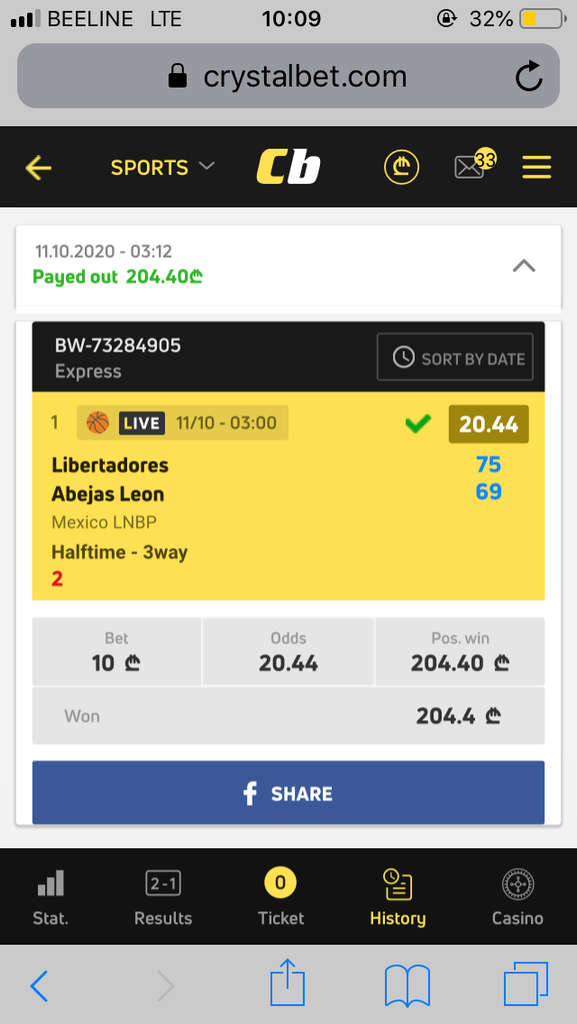Share the winning bet on Facebook
Image resolution: width=577 pixels, height=1024 pixels.
[x=288, y=793]
